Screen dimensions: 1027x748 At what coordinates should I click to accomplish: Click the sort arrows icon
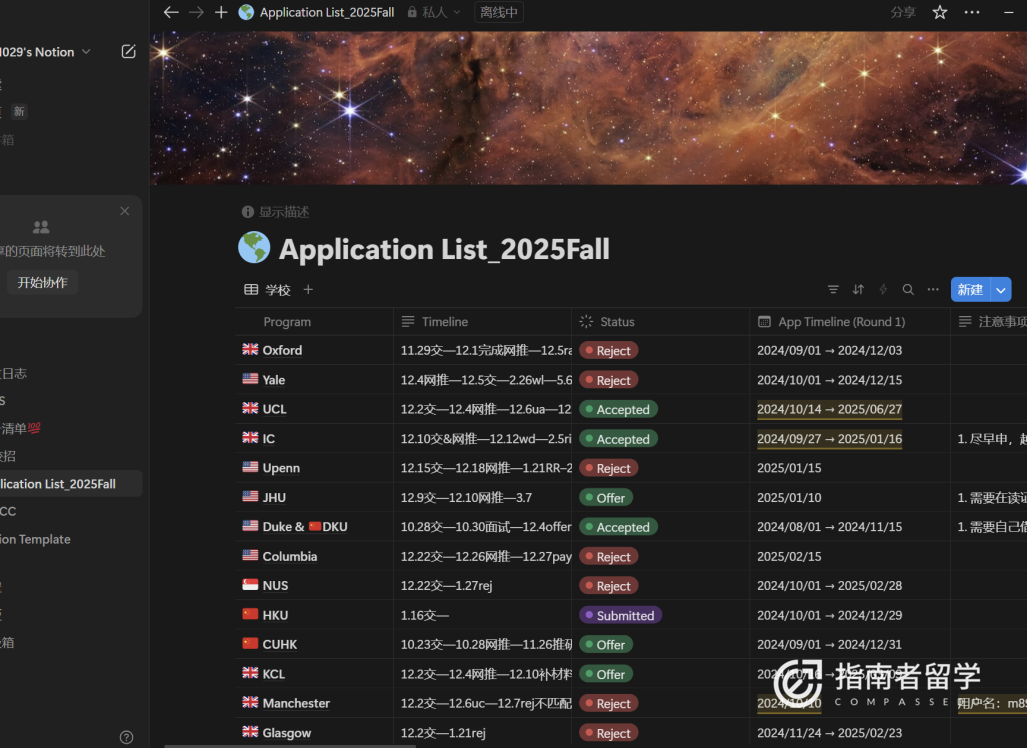pos(858,290)
